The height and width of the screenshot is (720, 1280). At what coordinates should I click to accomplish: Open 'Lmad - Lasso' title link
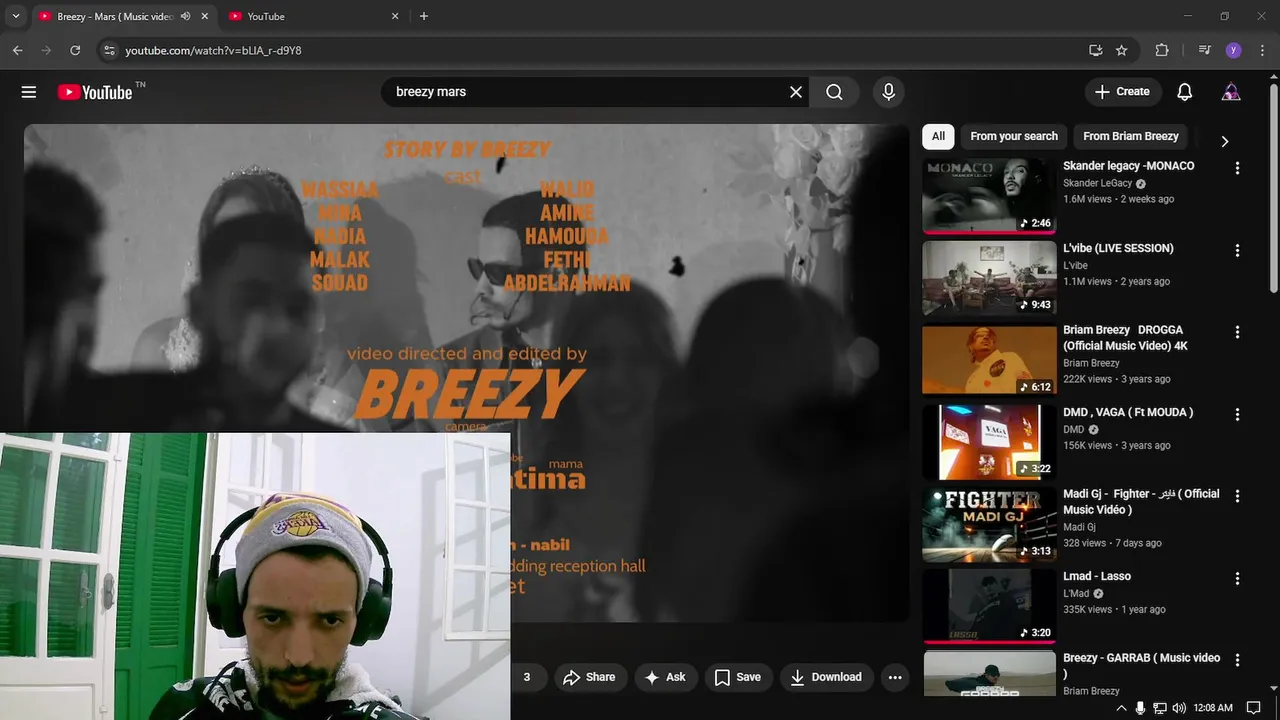pos(1096,576)
